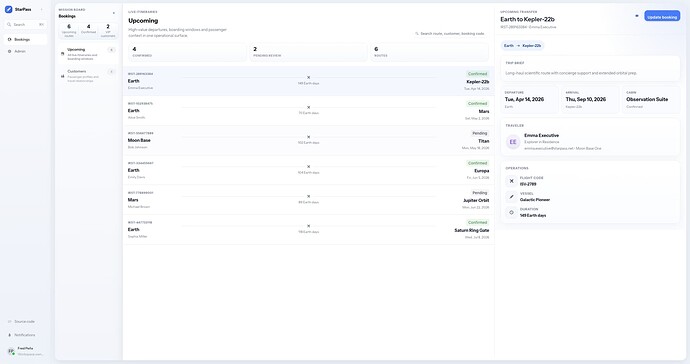Click the Earth → Kepler-22b route chip

click(x=522, y=46)
